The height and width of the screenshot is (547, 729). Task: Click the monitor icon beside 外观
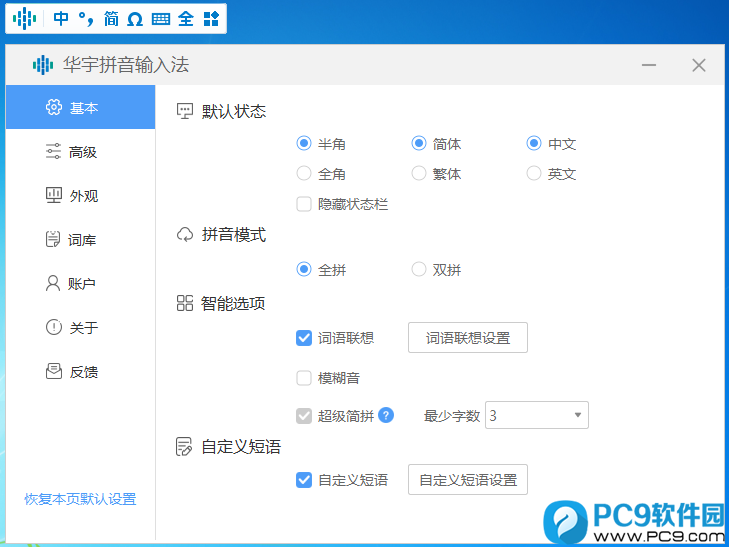tap(53, 195)
